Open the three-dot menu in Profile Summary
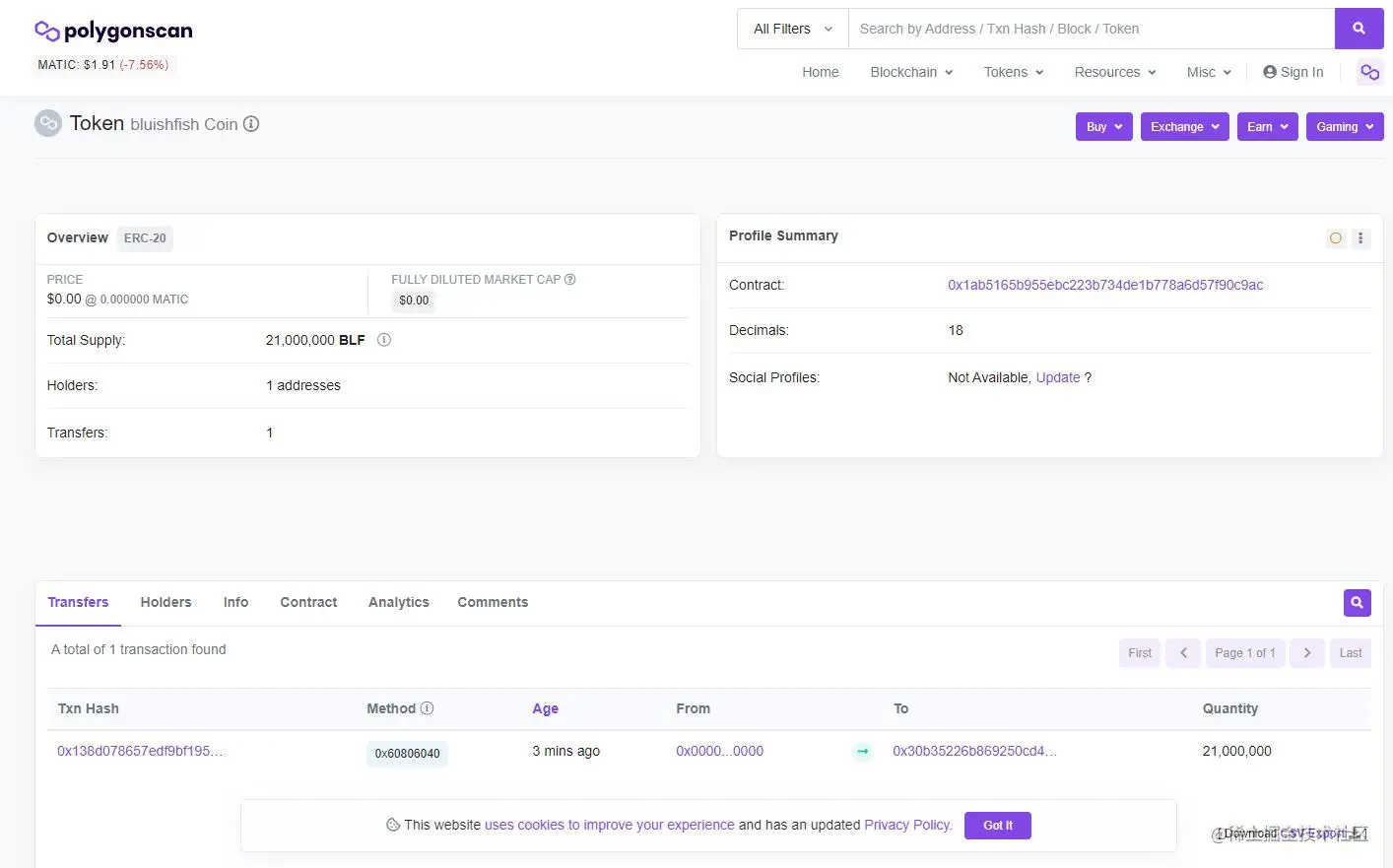 pos(1360,237)
